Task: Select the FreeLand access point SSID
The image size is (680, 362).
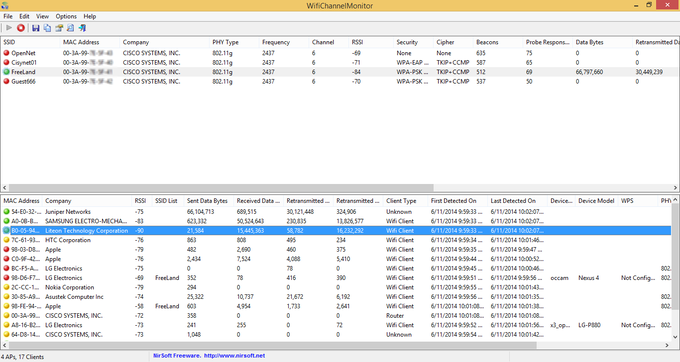Action: (23, 72)
